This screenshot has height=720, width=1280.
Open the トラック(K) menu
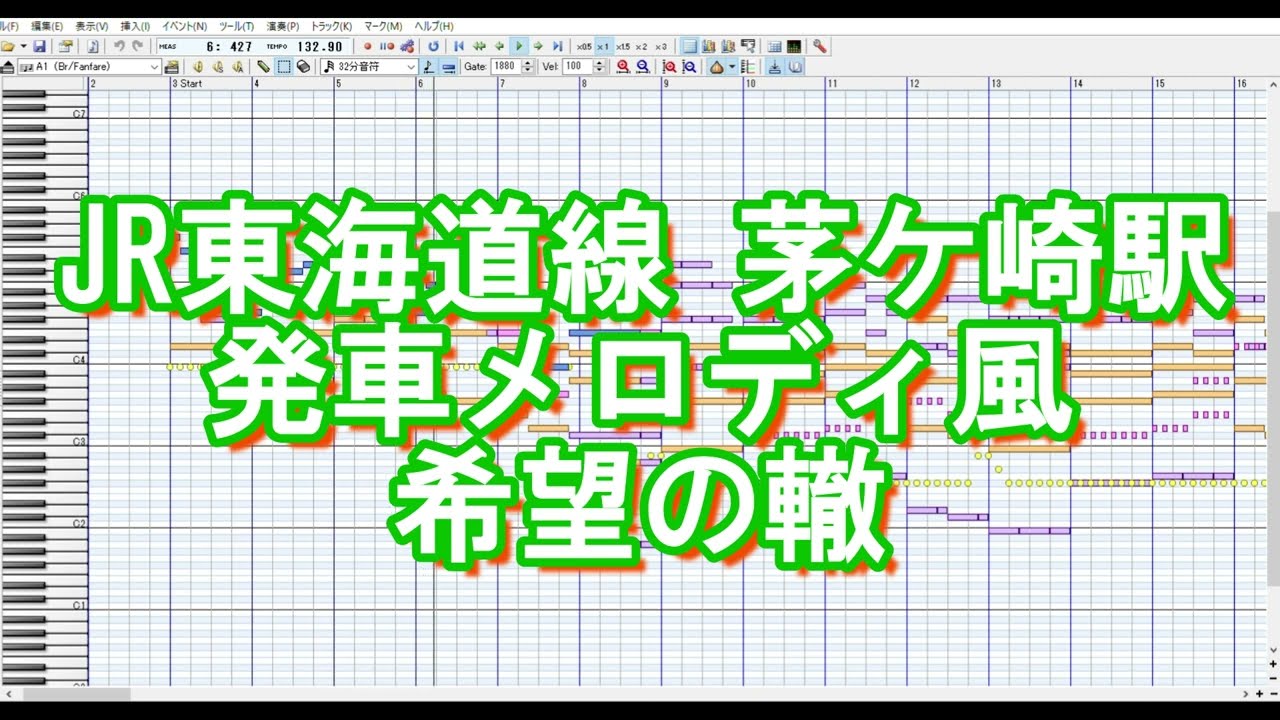point(331,26)
